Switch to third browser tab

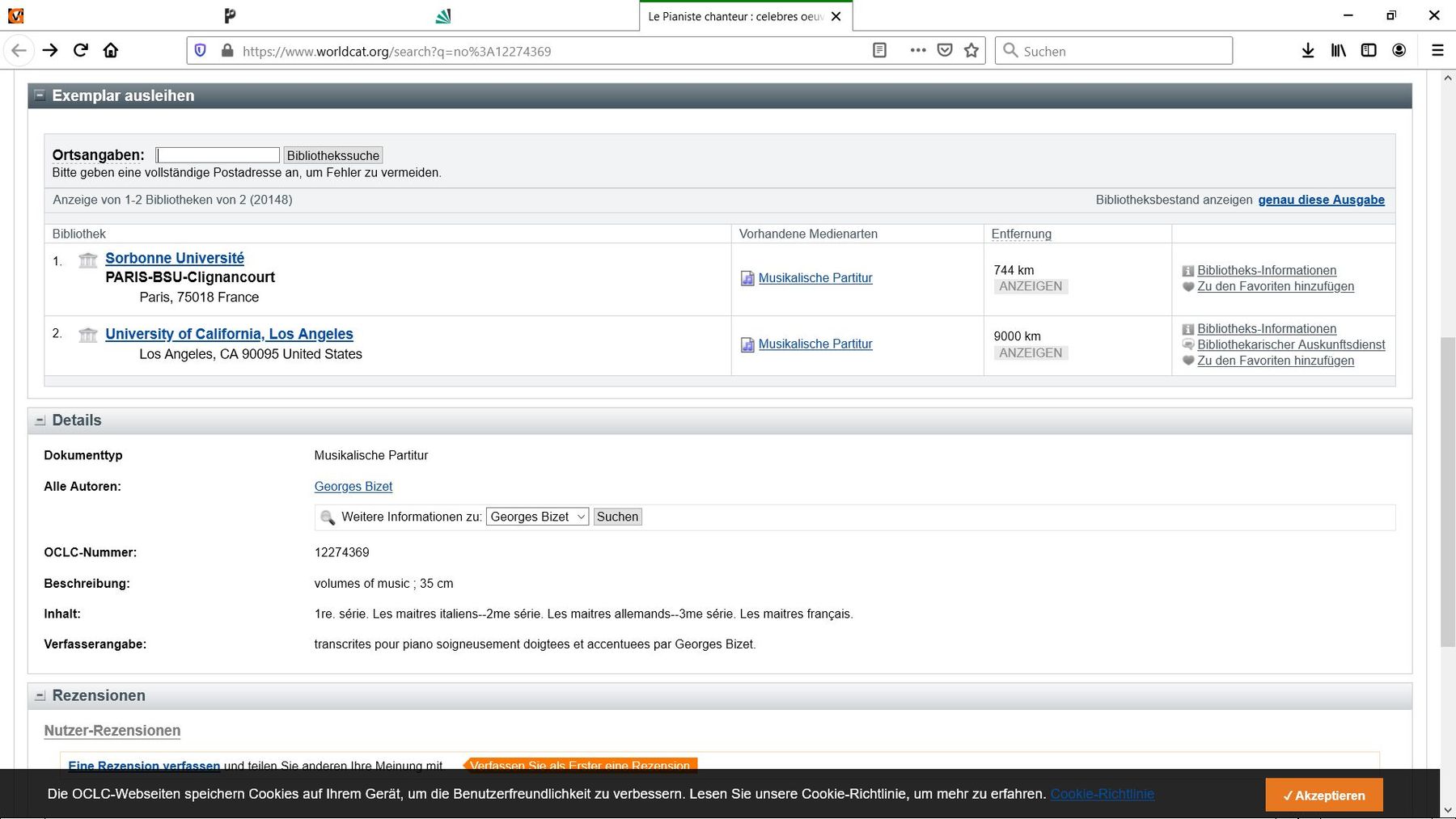(x=443, y=15)
